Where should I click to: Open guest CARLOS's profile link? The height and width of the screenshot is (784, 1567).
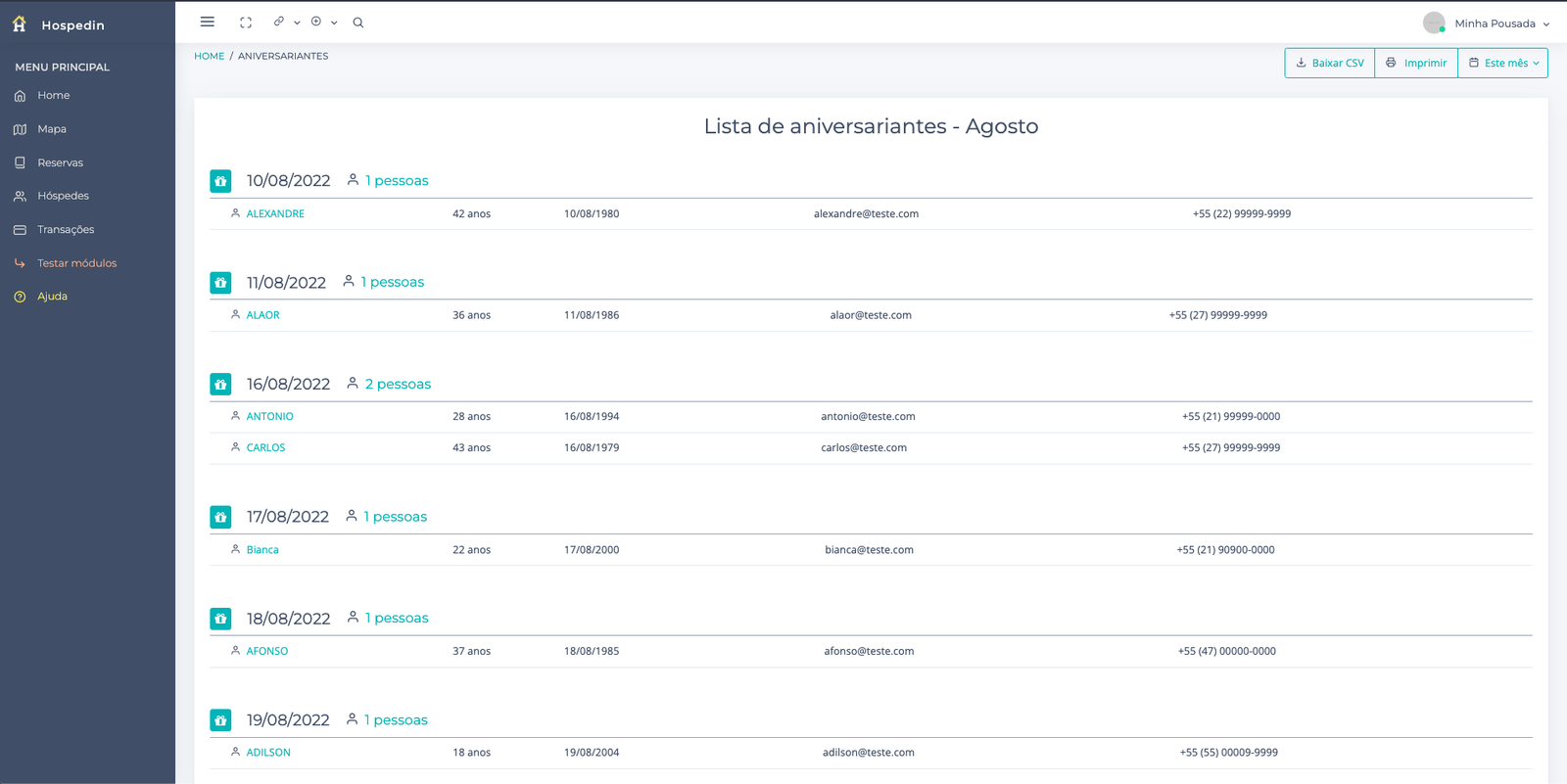[x=265, y=447]
